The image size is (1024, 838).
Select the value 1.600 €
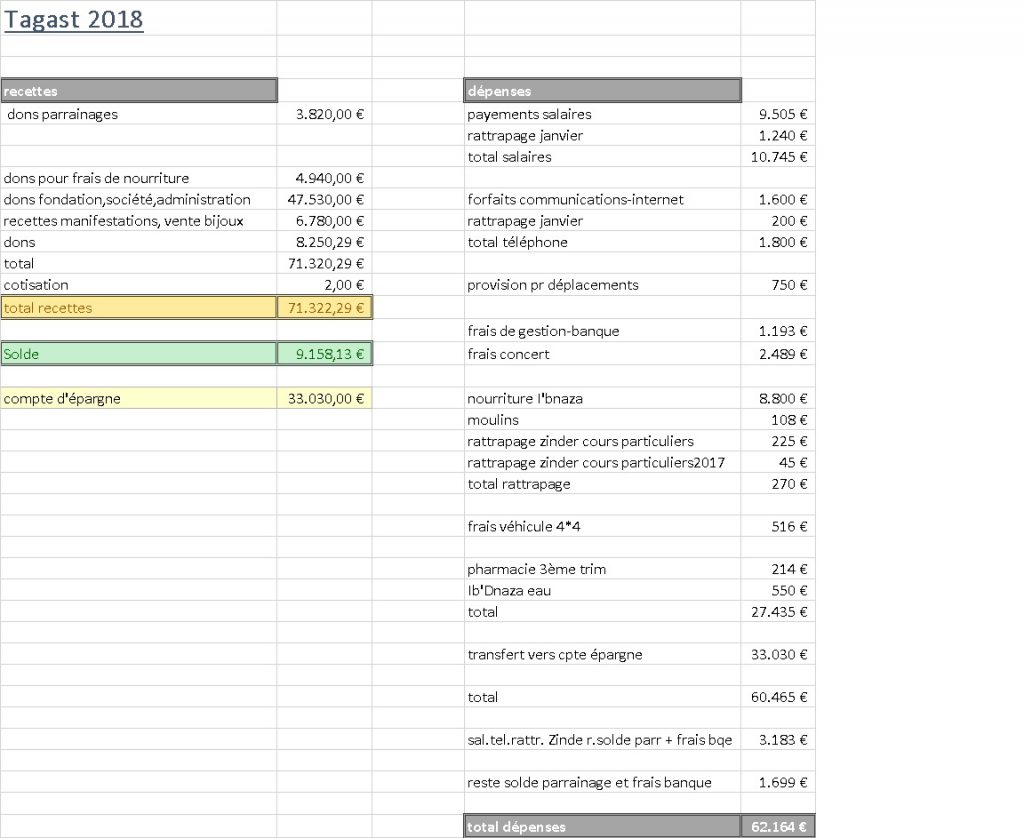(782, 200)
